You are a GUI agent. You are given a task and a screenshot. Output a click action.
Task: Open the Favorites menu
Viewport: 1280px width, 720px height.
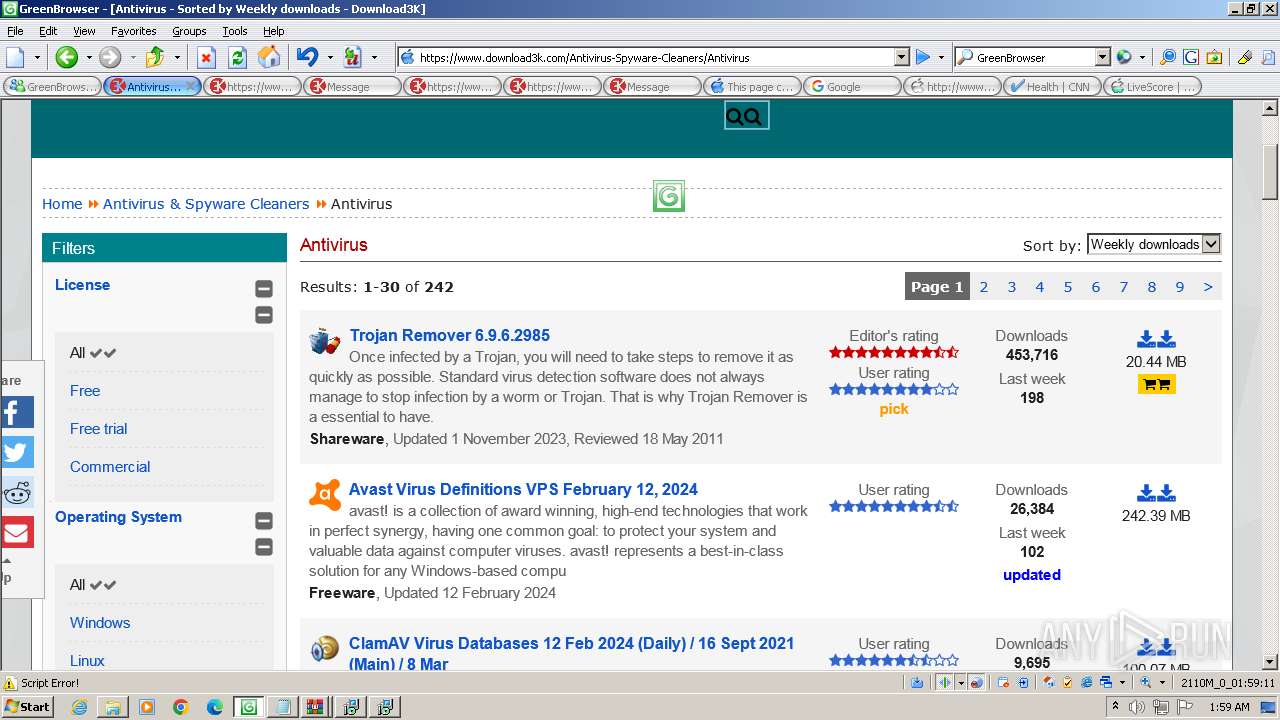pos(133,31)
